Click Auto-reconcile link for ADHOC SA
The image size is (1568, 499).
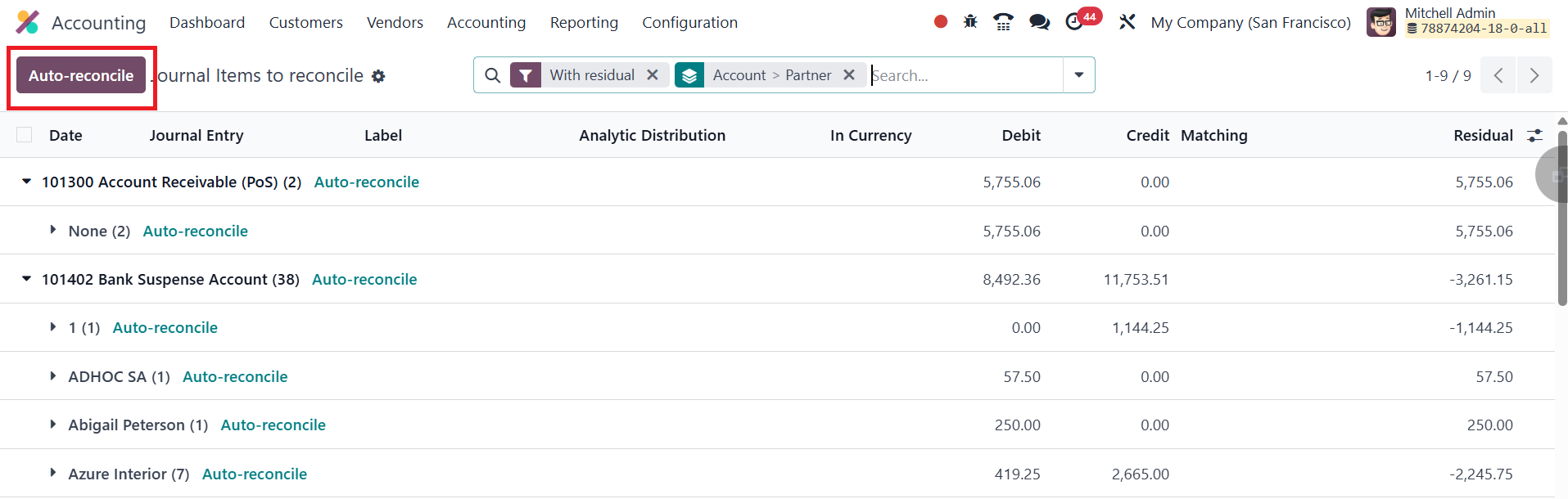(235, 376)
